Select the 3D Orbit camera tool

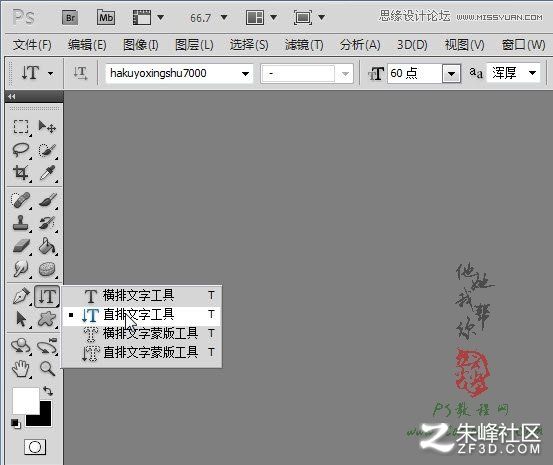pyautogui.click(x=47, y=346)
